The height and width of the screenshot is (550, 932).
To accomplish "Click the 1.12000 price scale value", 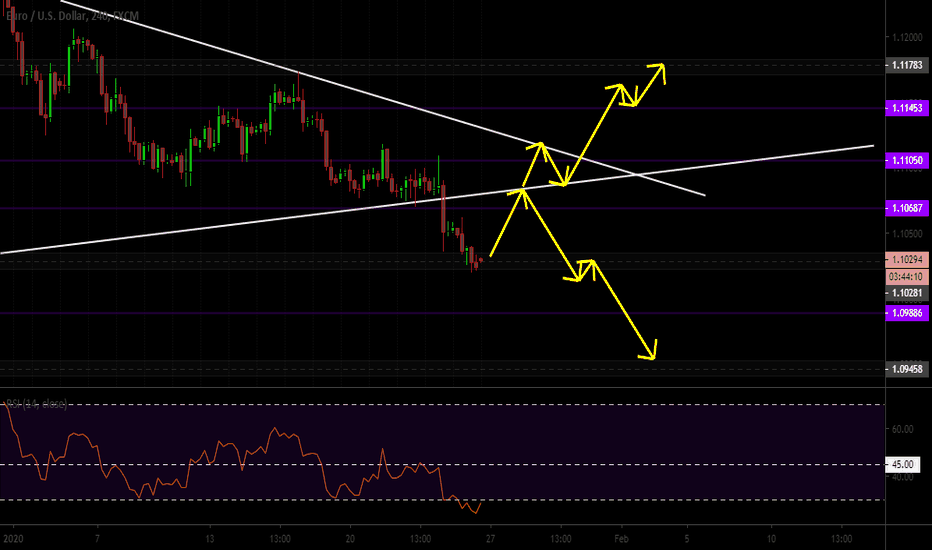I will (907, 37).
